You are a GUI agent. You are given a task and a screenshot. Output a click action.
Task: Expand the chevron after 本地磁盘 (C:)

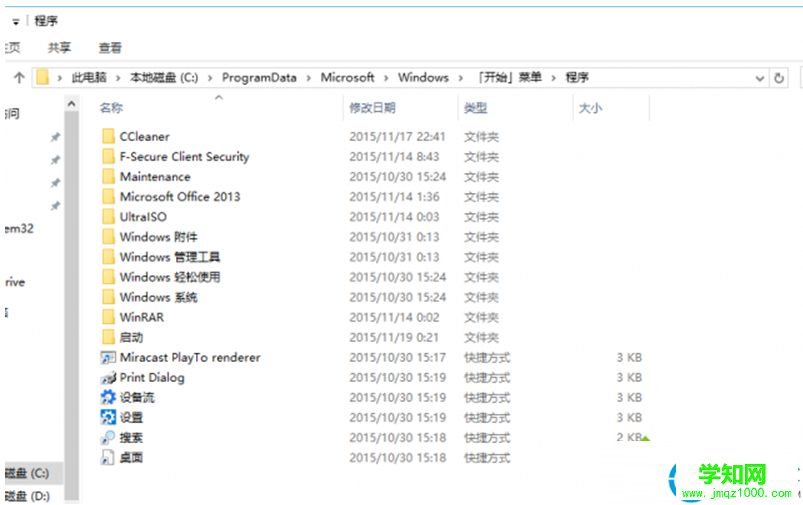click(x=210, y=78)
